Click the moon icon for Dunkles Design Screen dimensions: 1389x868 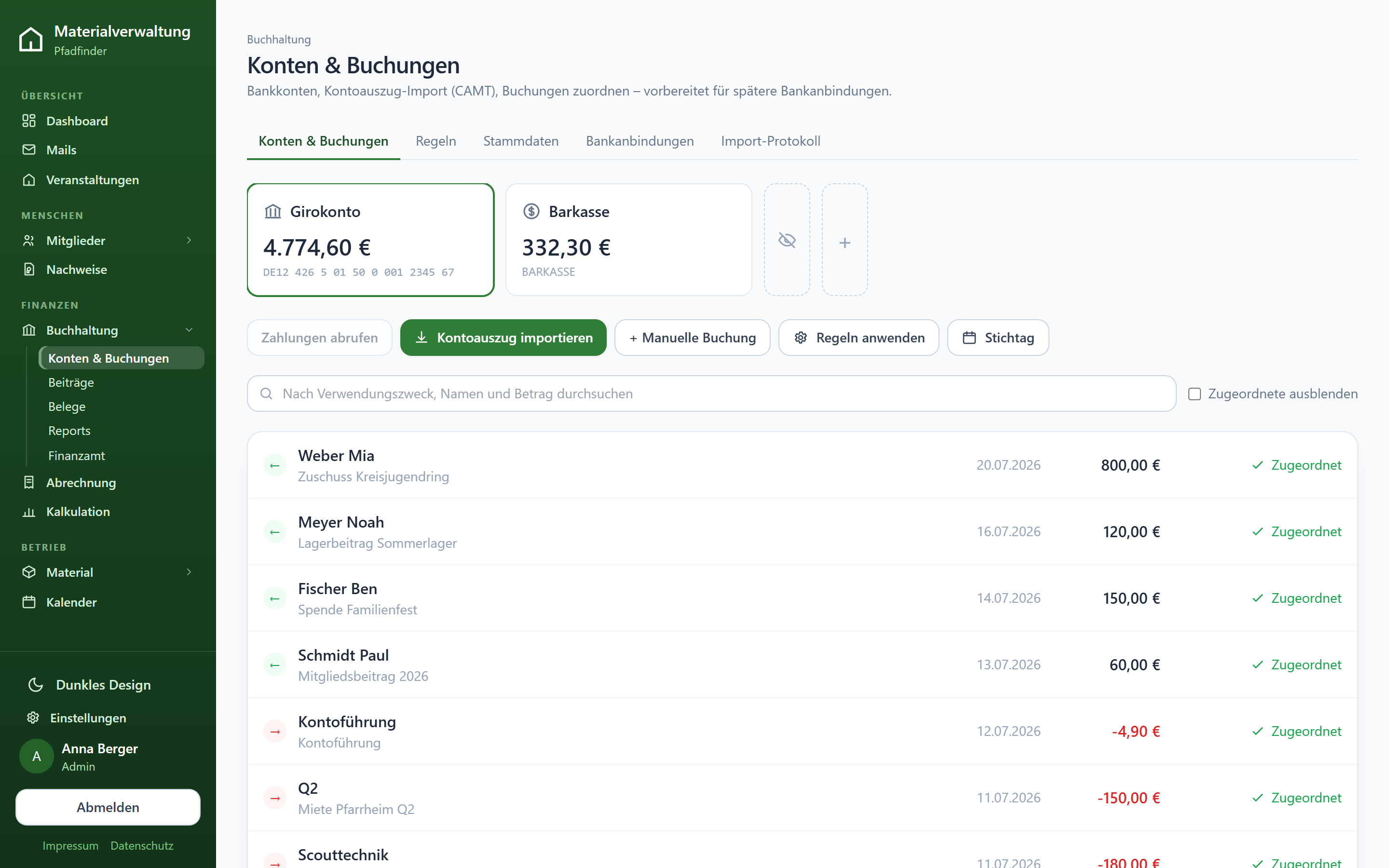(x=36, y=684)
